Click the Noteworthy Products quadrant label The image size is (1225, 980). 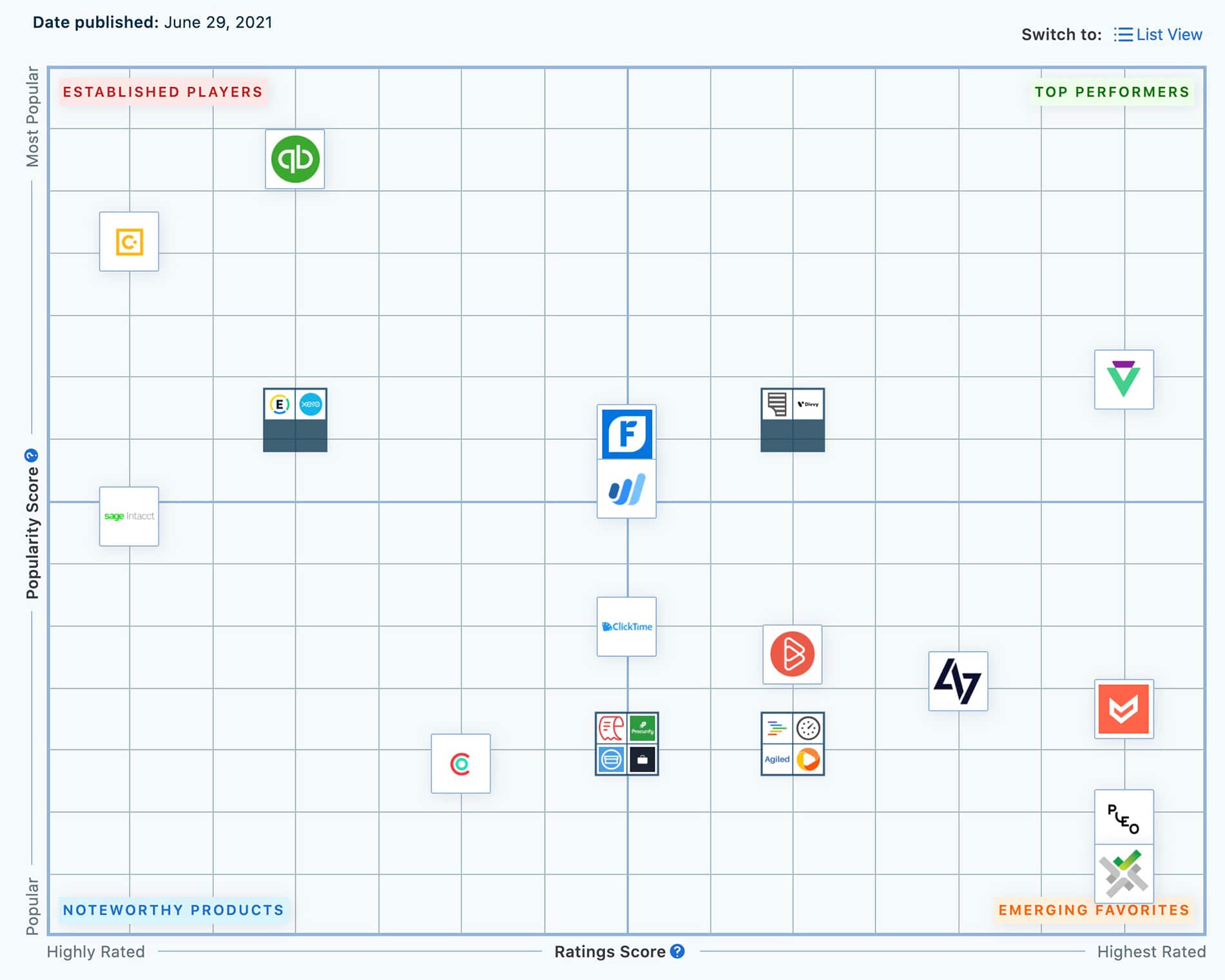click(173, 910)
